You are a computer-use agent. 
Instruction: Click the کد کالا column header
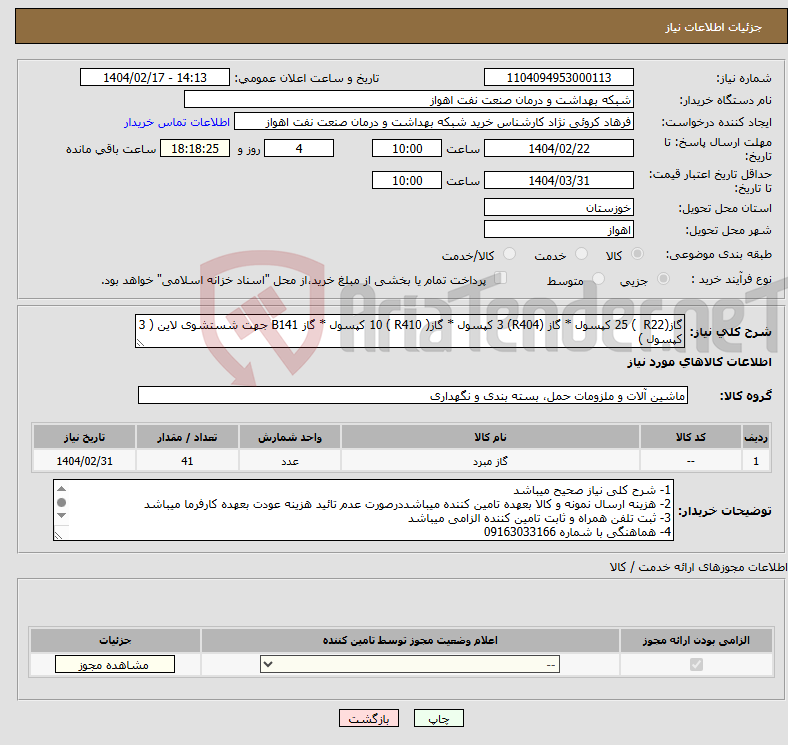pyautogui.click(x=691, y=437)
